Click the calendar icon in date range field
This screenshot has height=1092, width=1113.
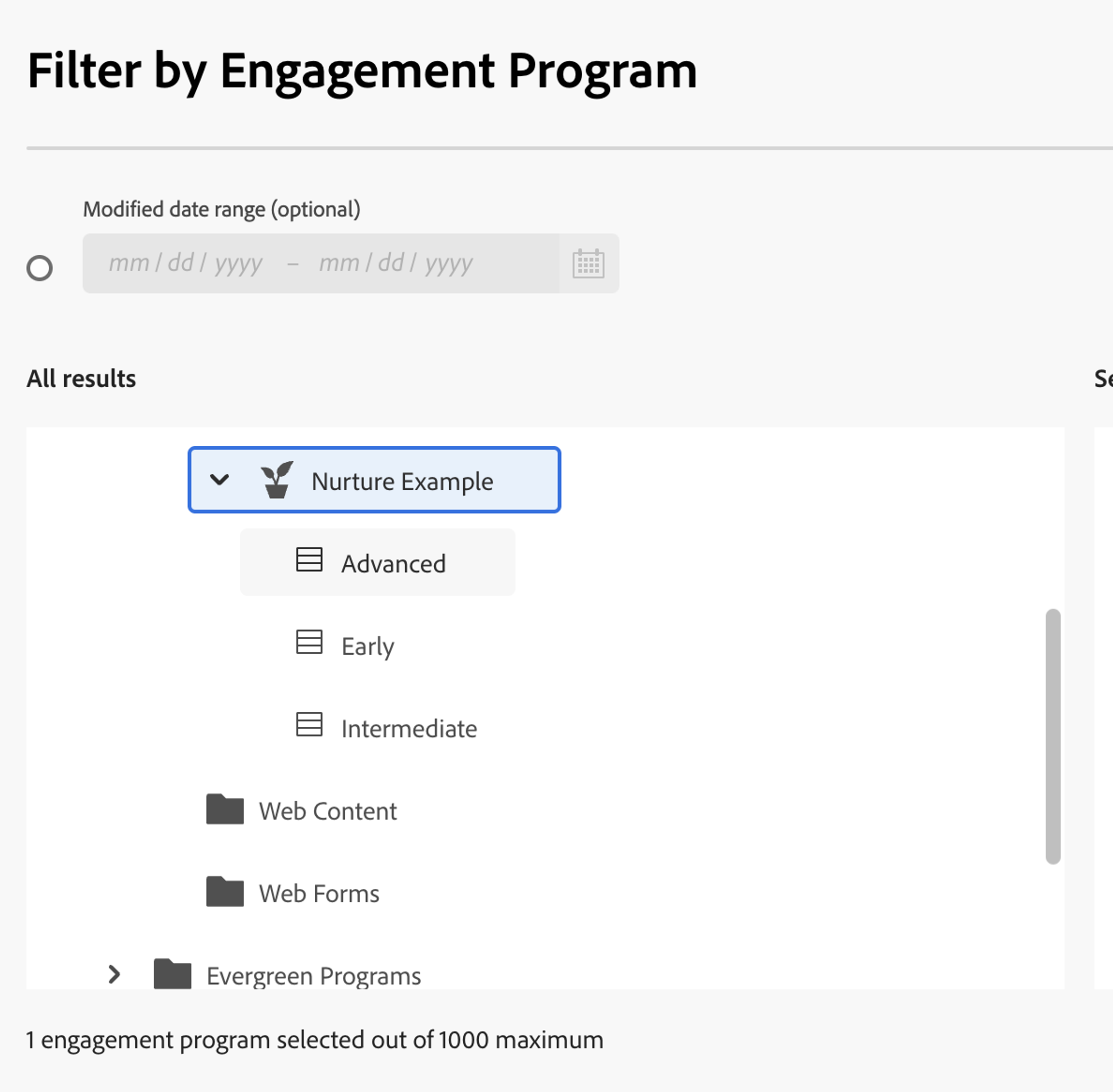click(x=588, y=264)
